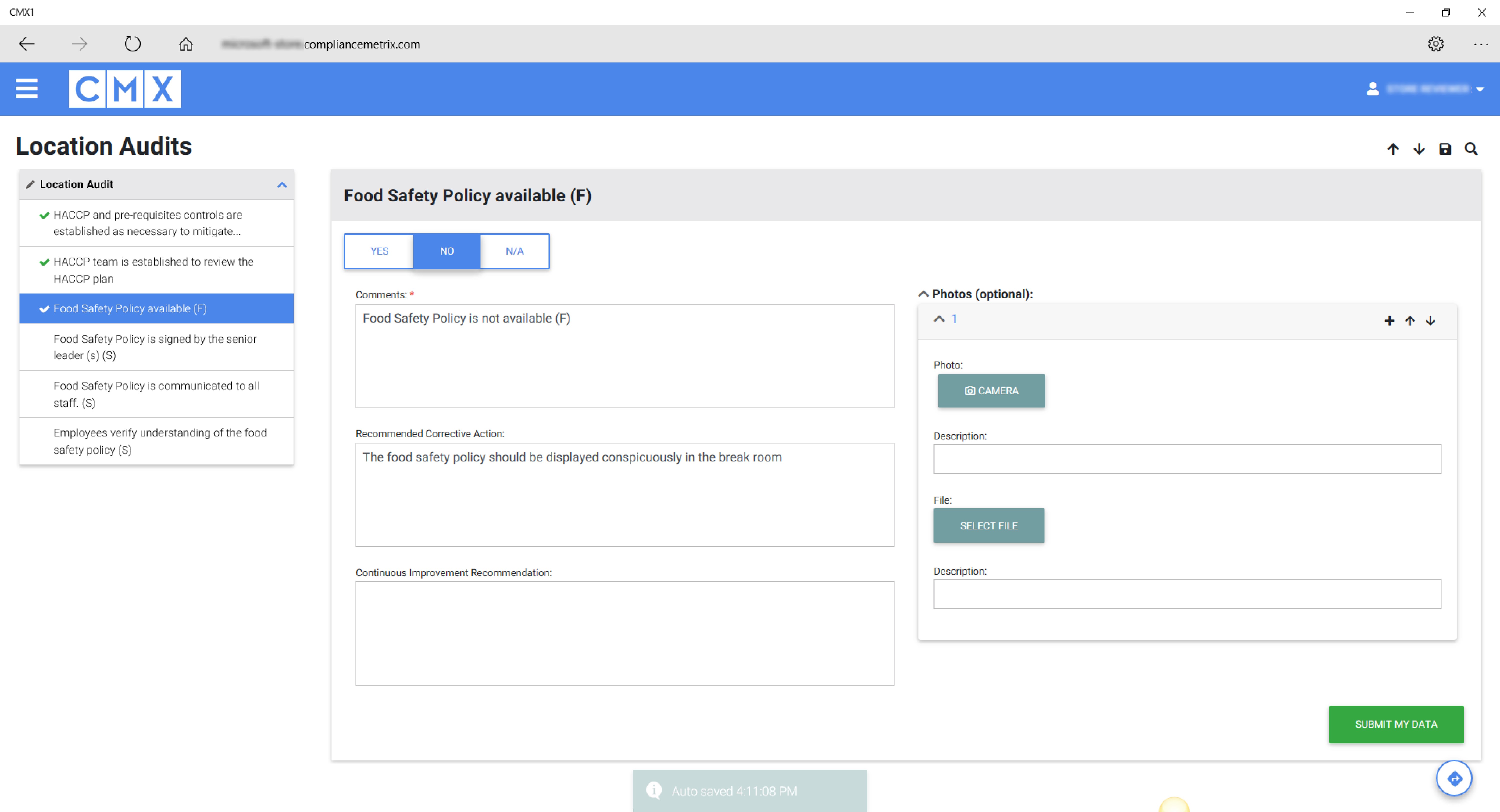
Task: Click the Auto saved notification text
Action: click(x=734, y=791)
